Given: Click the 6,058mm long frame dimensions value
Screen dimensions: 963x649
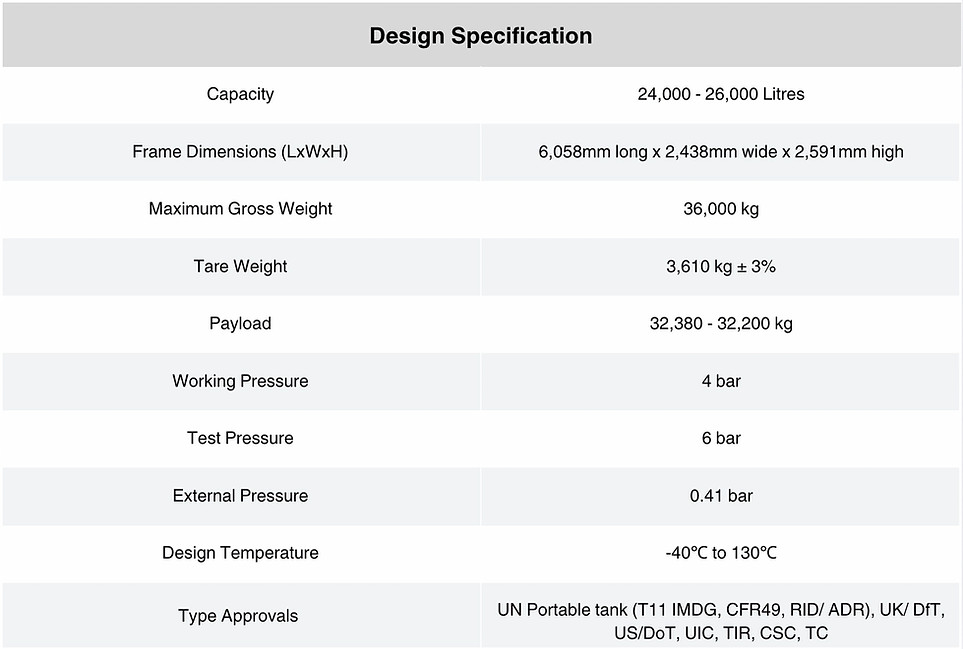Looking at the screenshot, I should pos(721,152).
